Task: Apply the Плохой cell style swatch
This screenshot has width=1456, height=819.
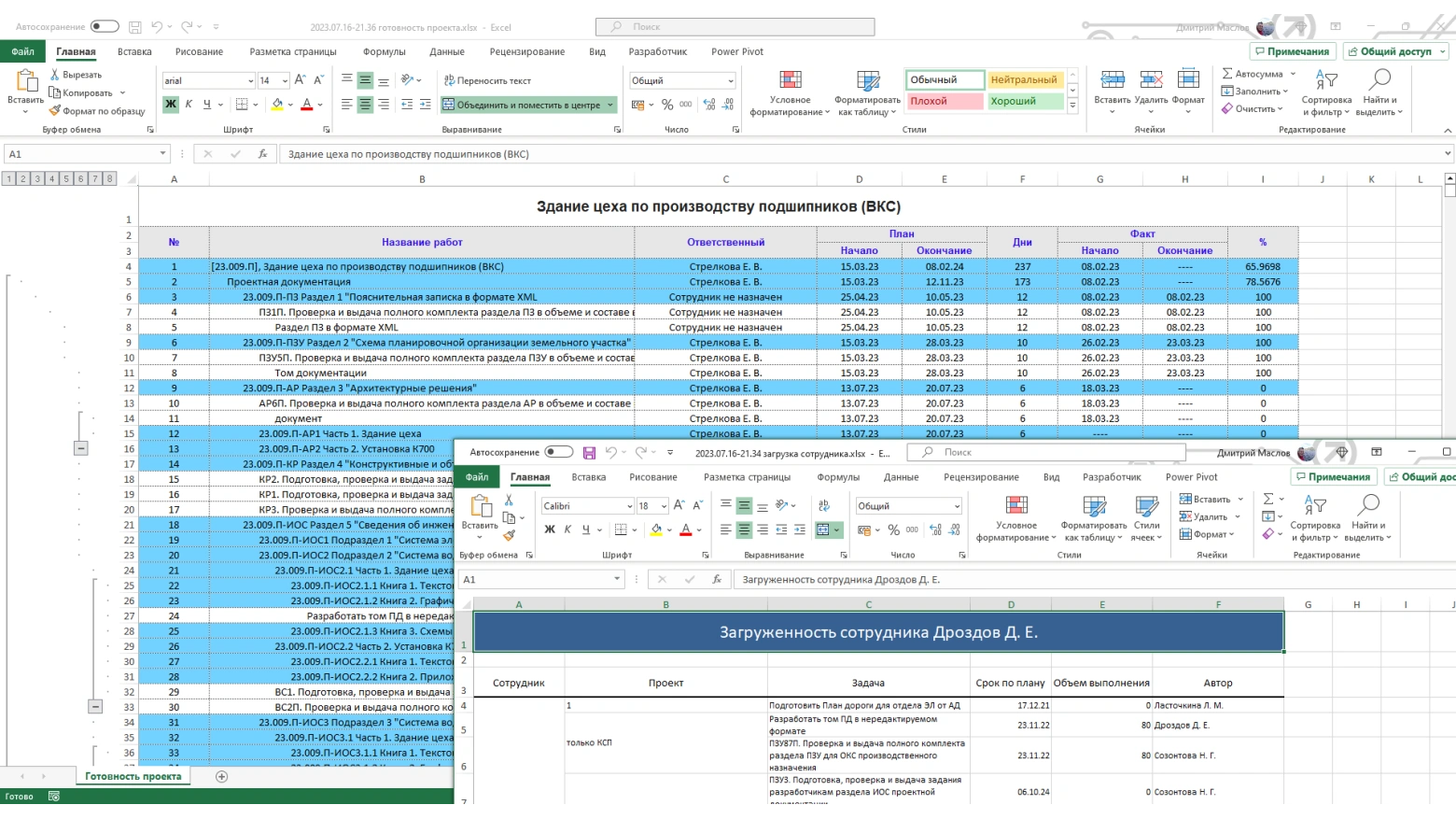Action: pyautogui.click(x=945, y=101)
